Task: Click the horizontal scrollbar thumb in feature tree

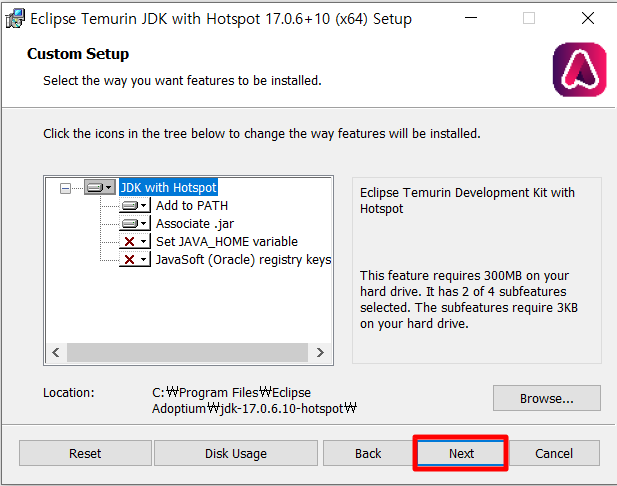Action: point(187,352)
